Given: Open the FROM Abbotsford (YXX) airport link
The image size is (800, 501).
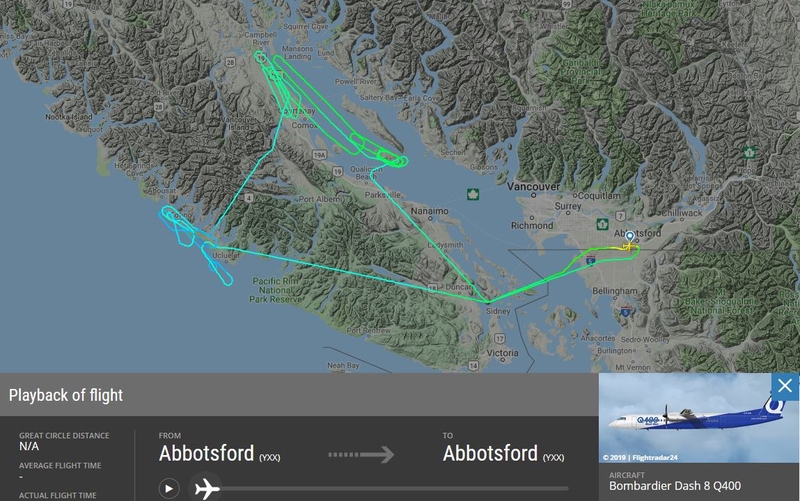Looking at the screenshot, I should 219,454.
